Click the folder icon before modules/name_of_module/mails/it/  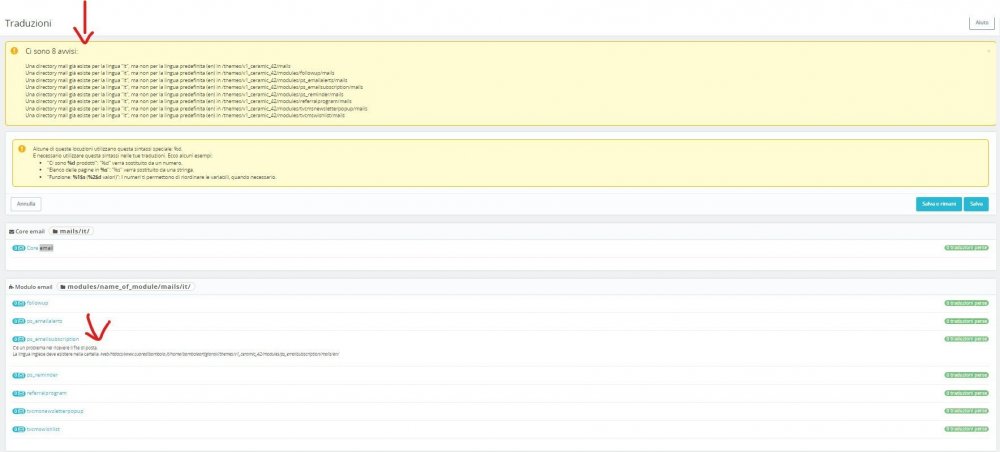click(63, 287)
